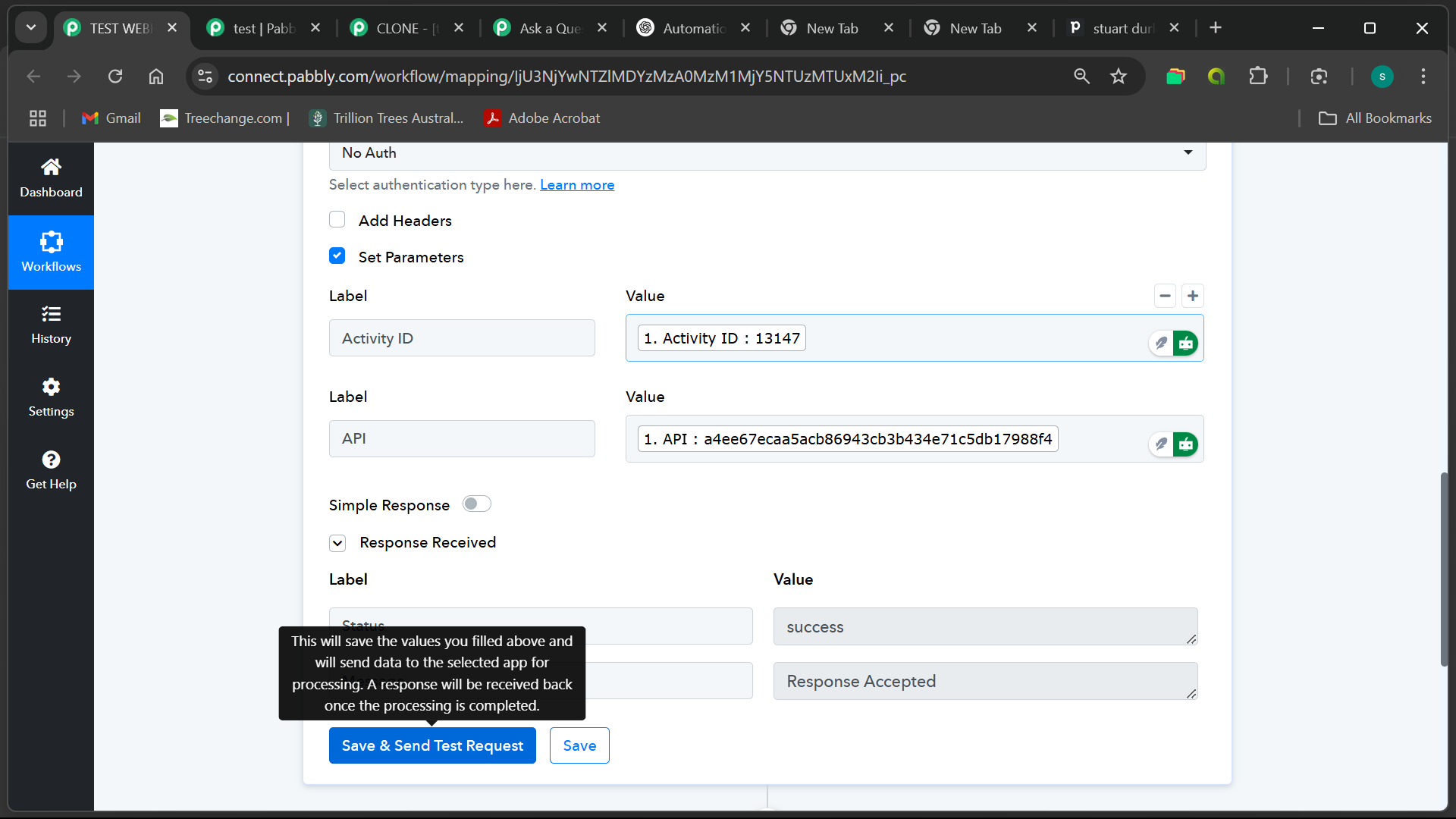Bookmark this page with star icon
Viewport: 1456px width, 819px height.
tap(1119, 76)
